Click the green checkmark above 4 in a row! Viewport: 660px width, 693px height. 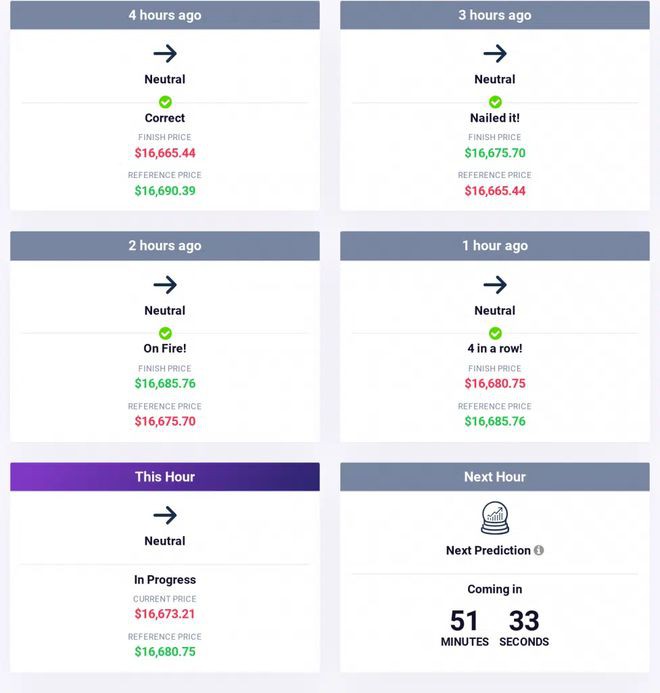[495, 333]
